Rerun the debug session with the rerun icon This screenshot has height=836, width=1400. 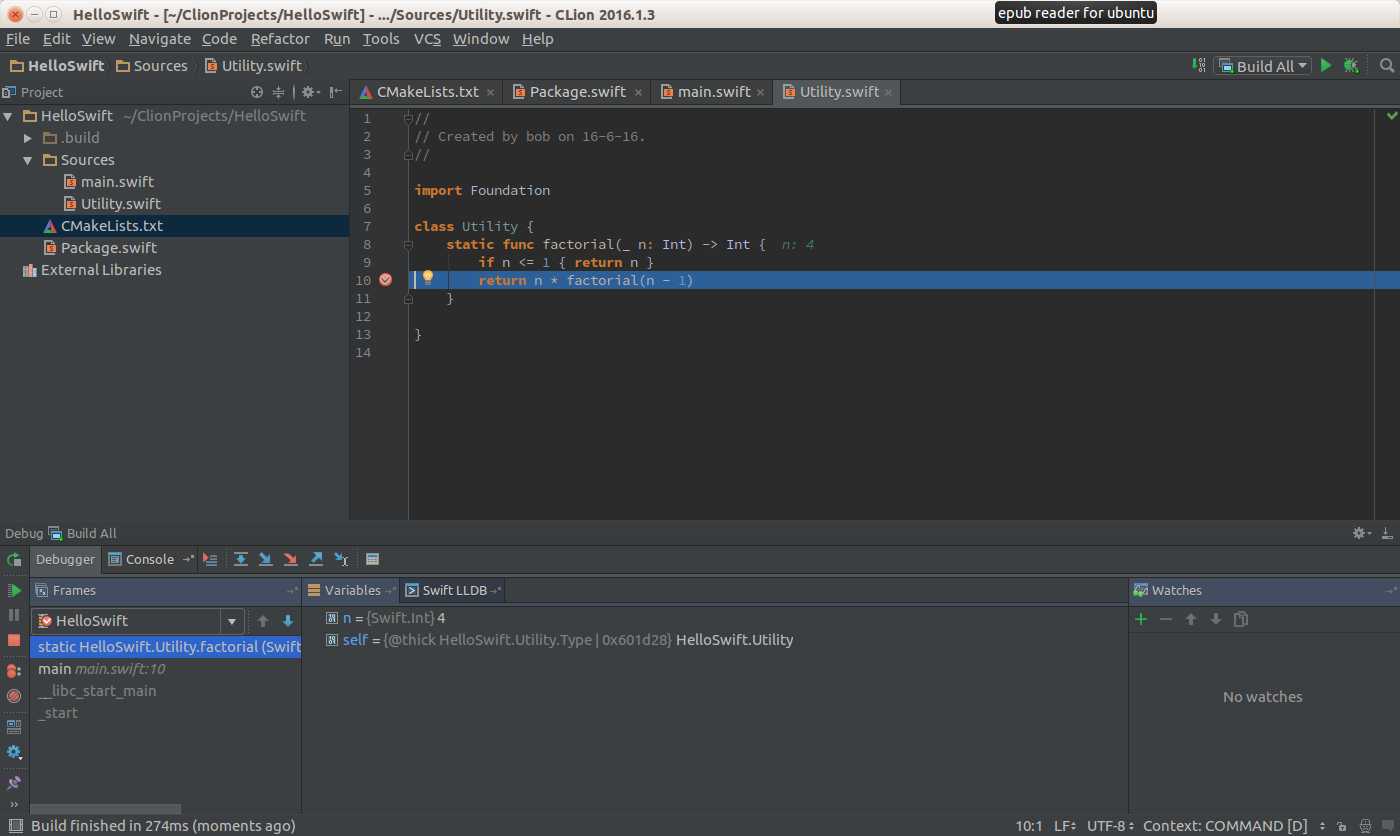14,560
